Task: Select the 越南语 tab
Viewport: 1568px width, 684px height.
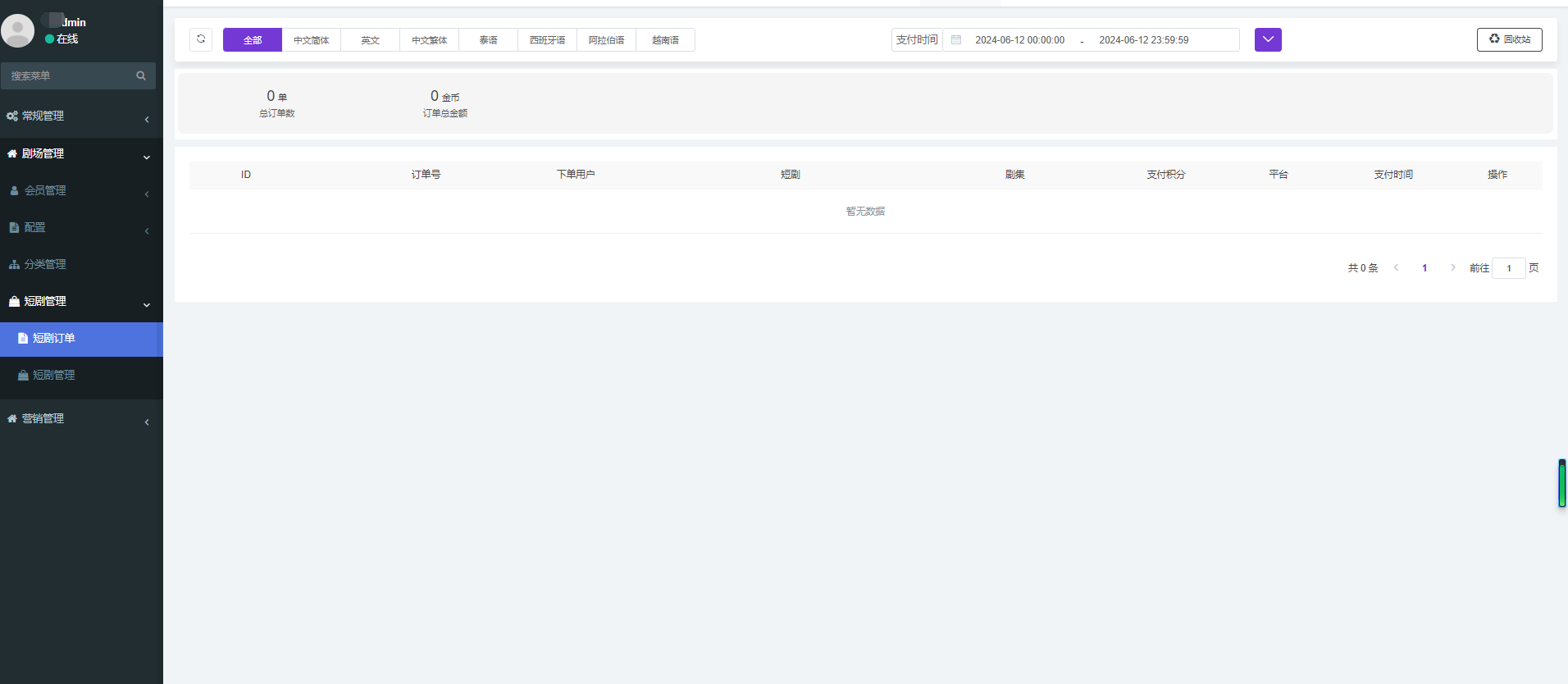Action: pos(665,40)
